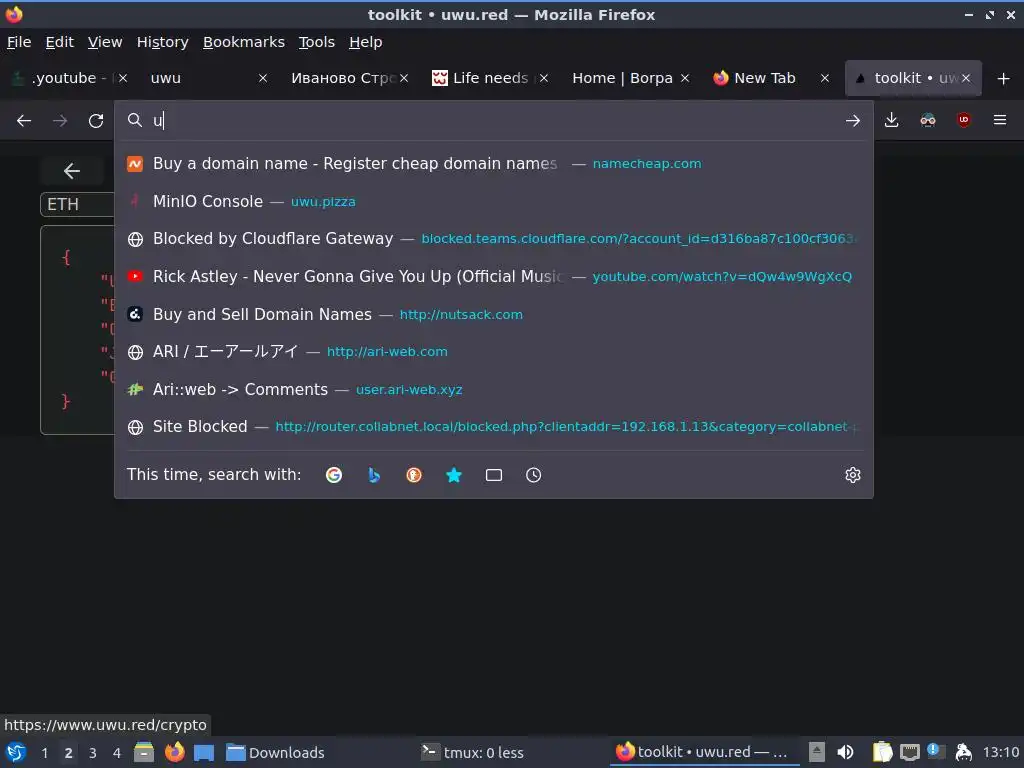The image size is (1024, 768).
Task: Launch Firefox from the taskbar quick launcher
Action: click(x=174, y=752)
